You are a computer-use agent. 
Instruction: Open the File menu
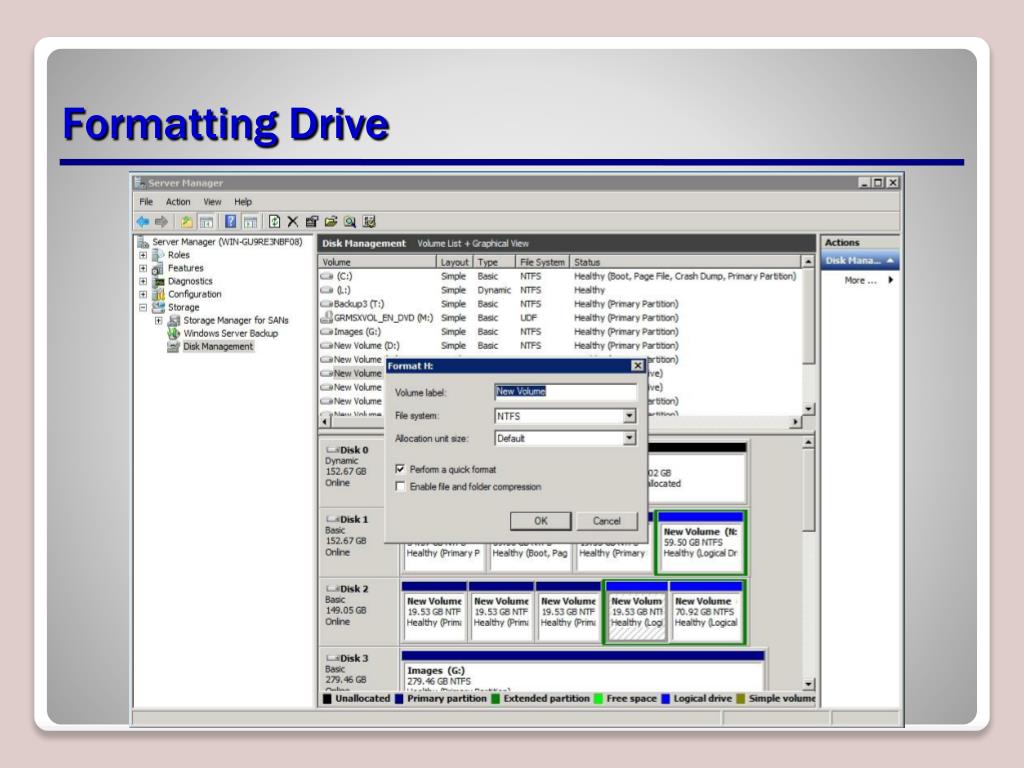tap(146, 202)
